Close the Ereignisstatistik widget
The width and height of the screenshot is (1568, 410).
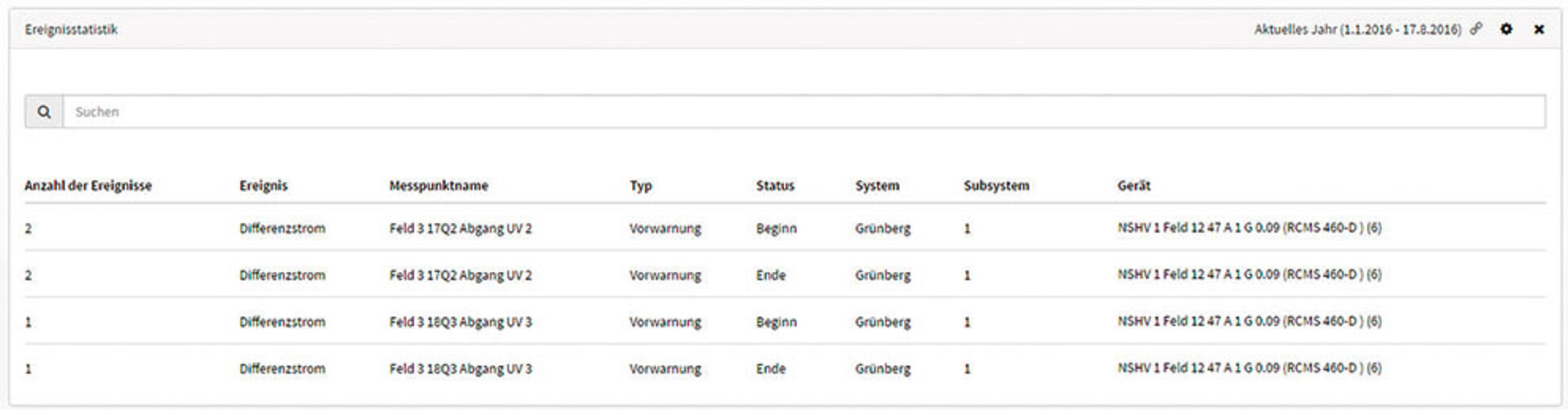coord(1539,29)
